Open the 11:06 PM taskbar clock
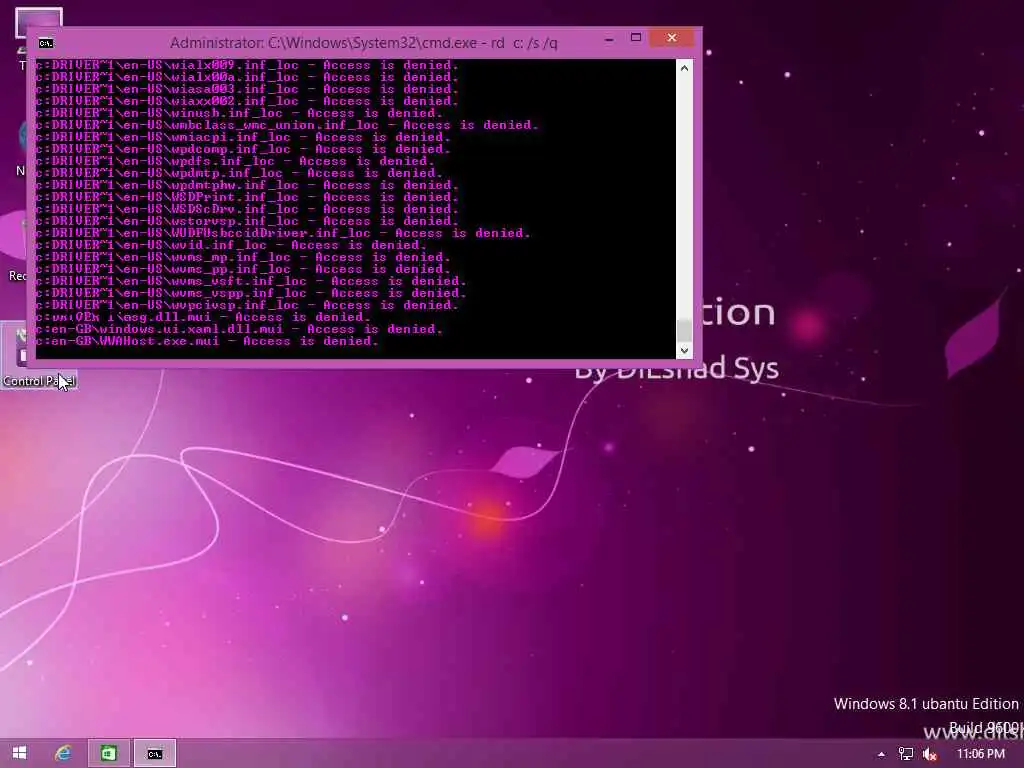Image resolution: width=1024 pixels, height=768 pixels. tap(981, 754)
